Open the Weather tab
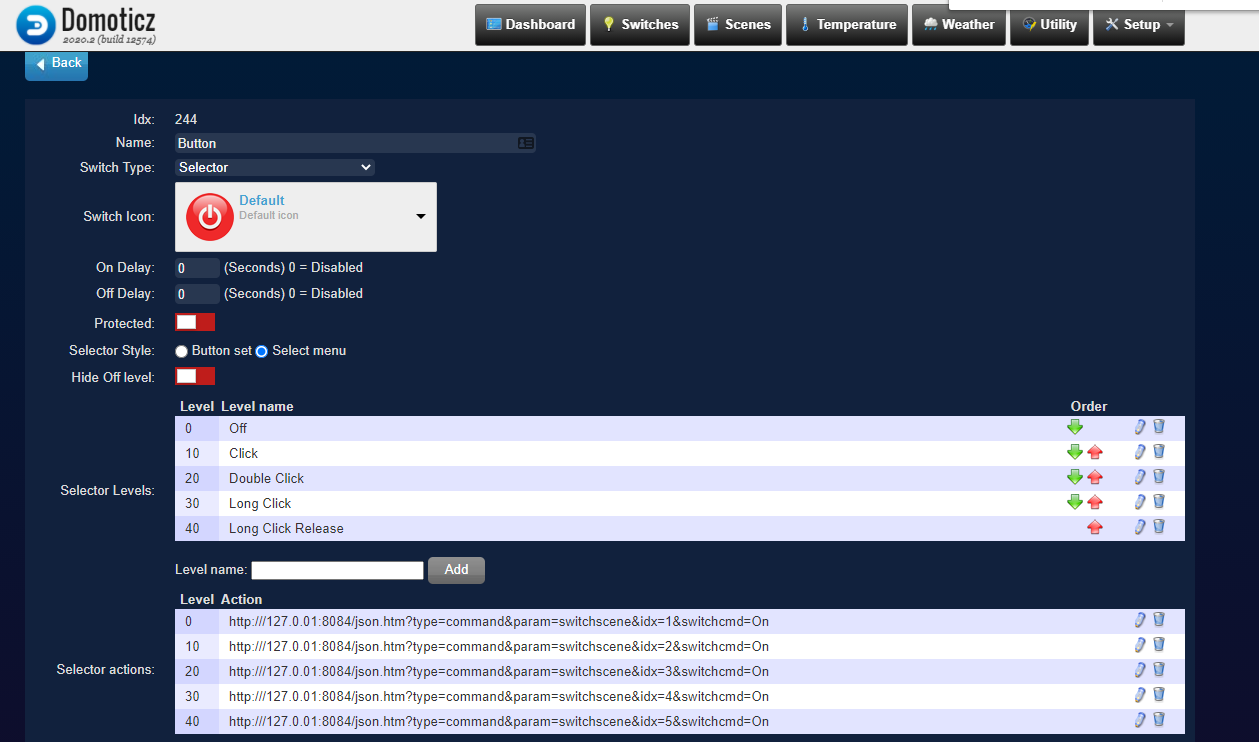1259x742 pixels. click(x=959, y=25)
